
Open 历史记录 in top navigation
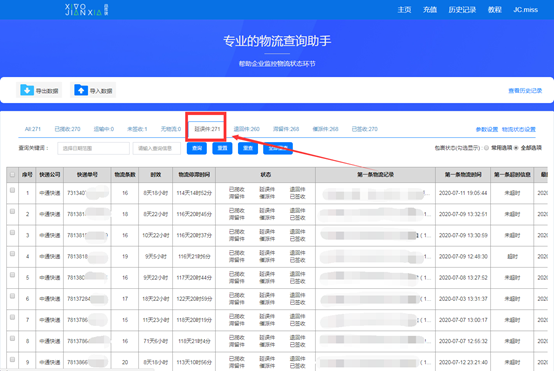pyautogui.click(x=462, y=10)
